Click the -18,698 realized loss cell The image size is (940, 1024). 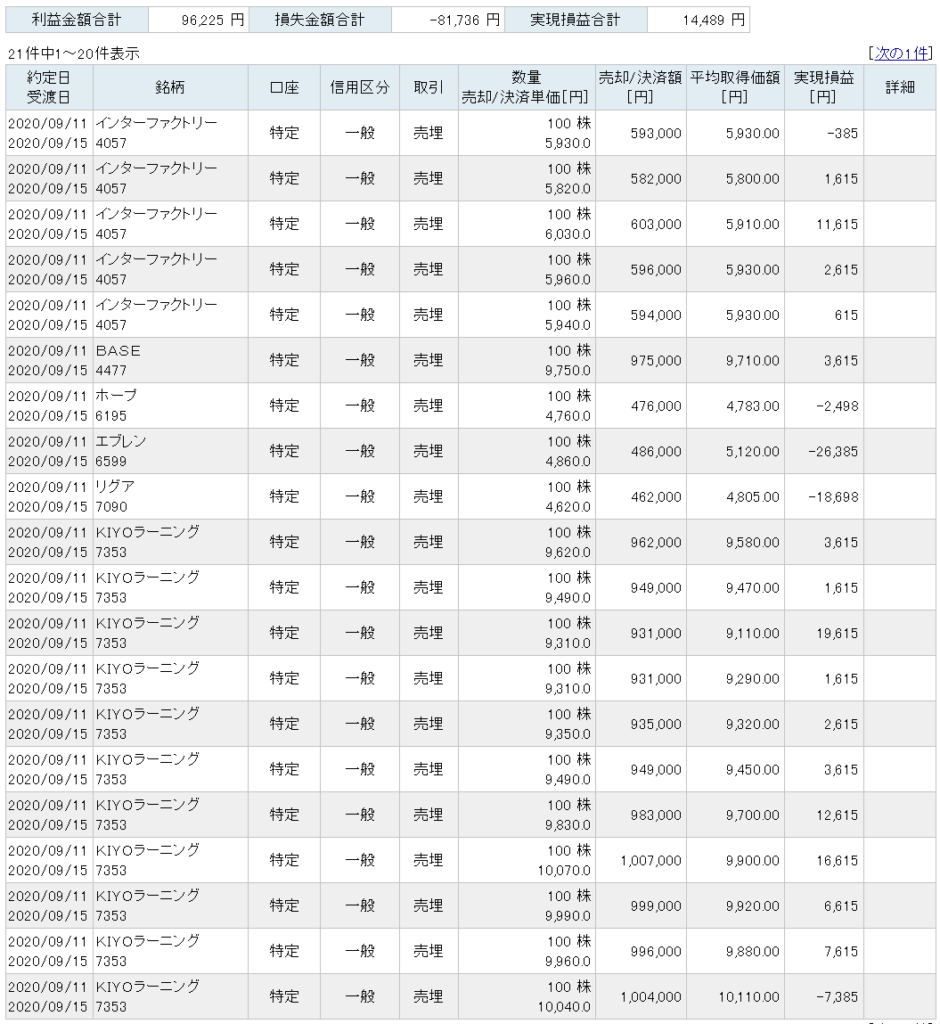(x=824, y=497)
